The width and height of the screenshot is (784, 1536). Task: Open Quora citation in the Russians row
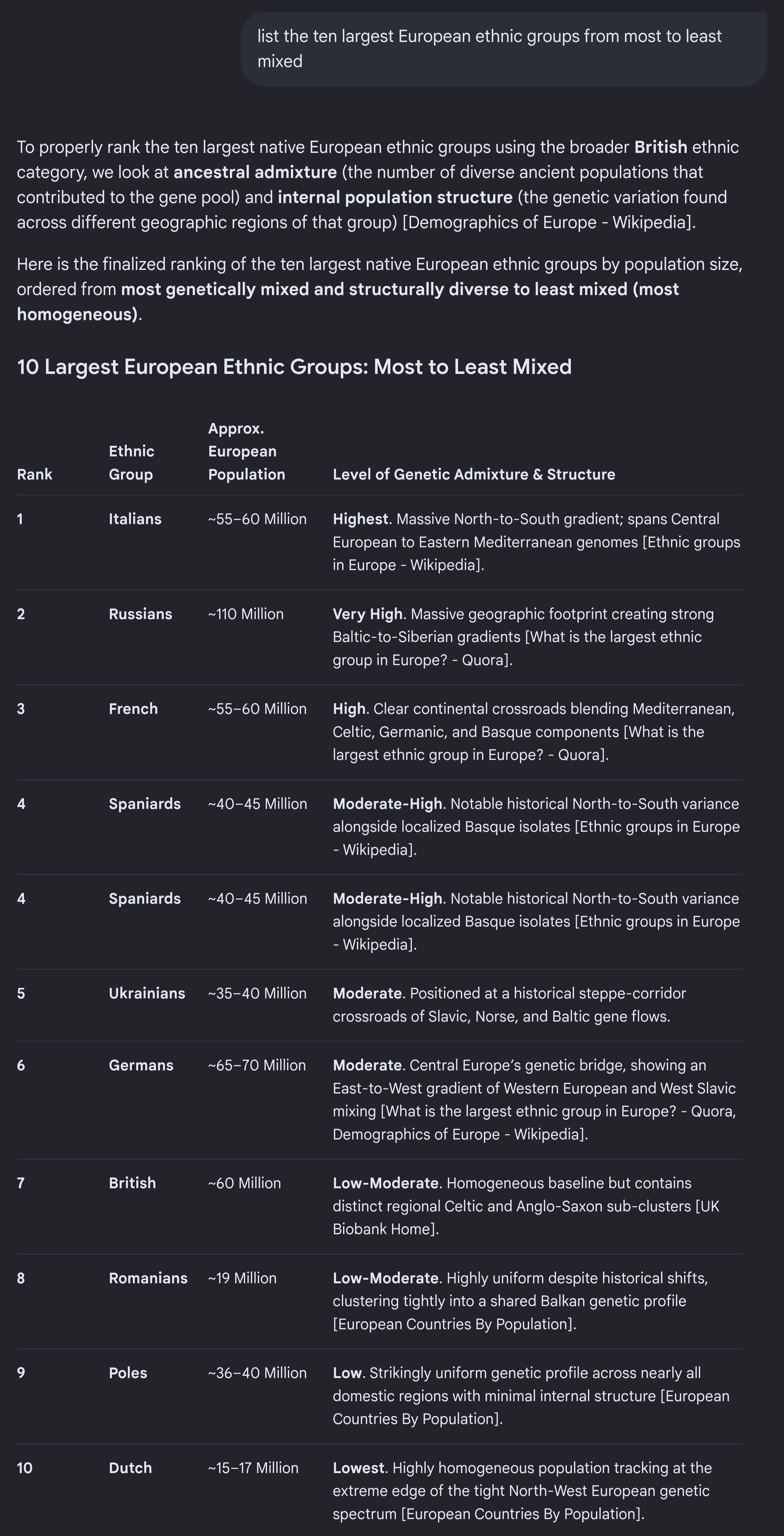click(x=518, y=648)
